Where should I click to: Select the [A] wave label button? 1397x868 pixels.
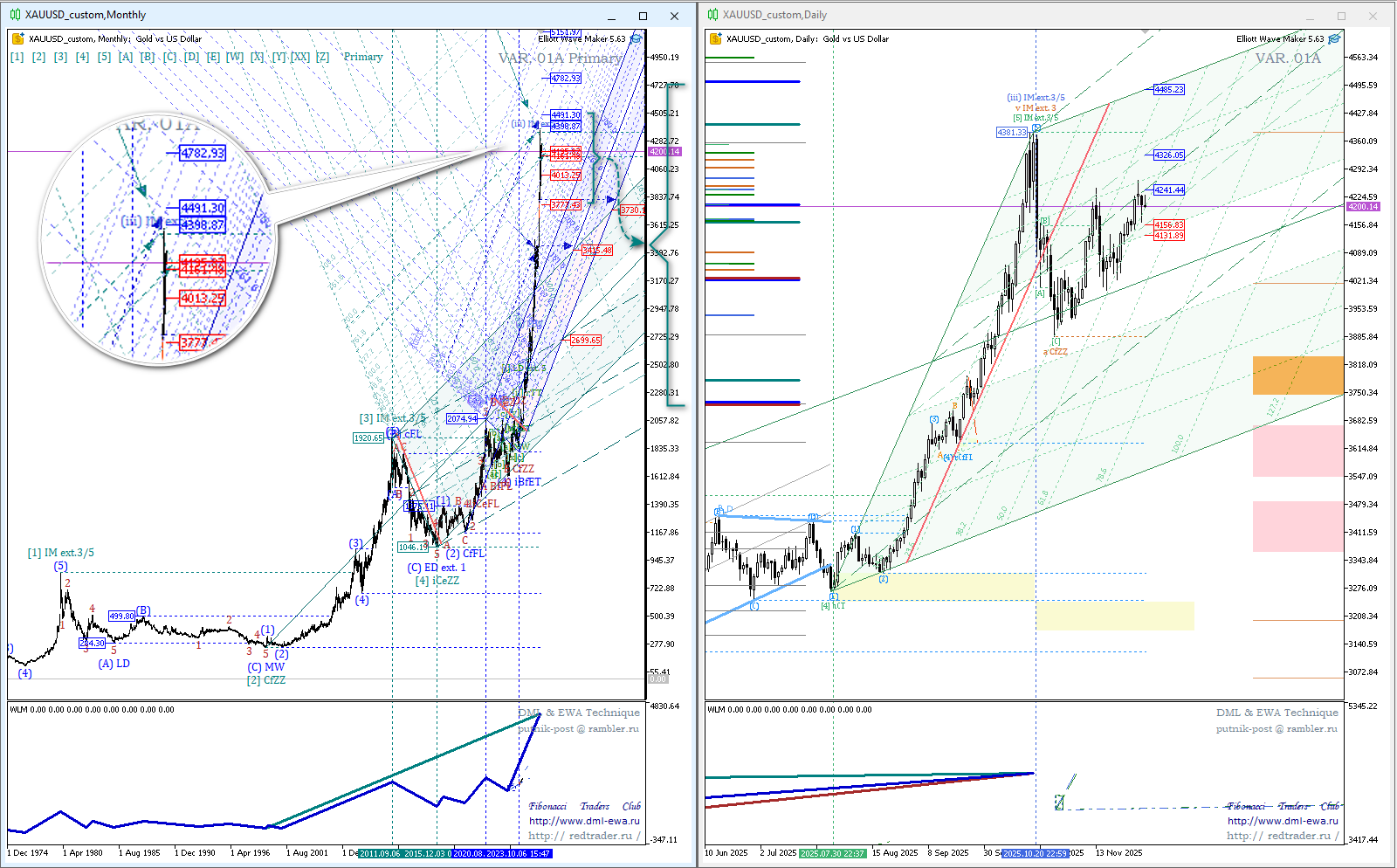click(126, 57)
